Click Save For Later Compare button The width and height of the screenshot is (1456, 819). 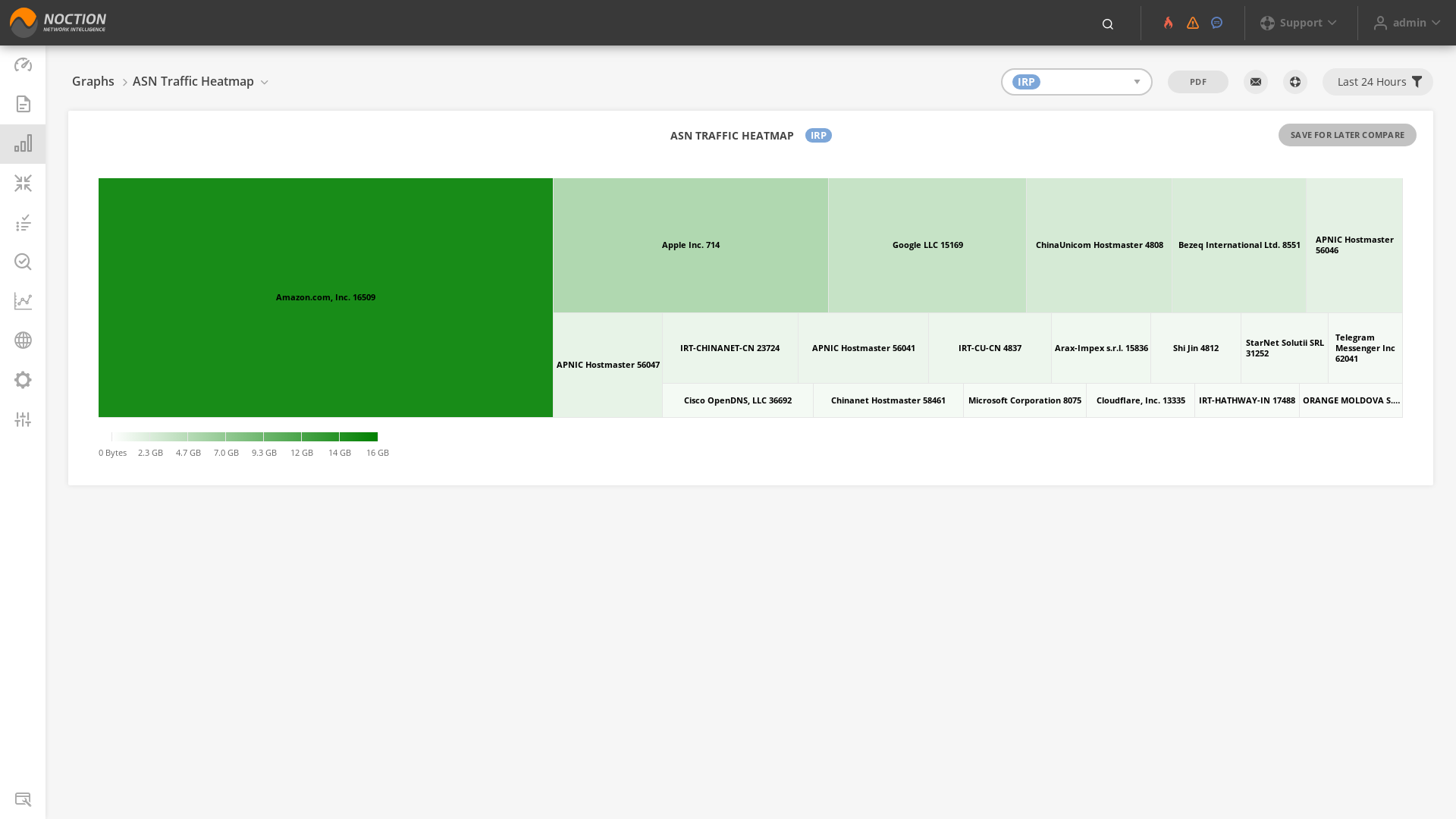[x=1348, y=135]
